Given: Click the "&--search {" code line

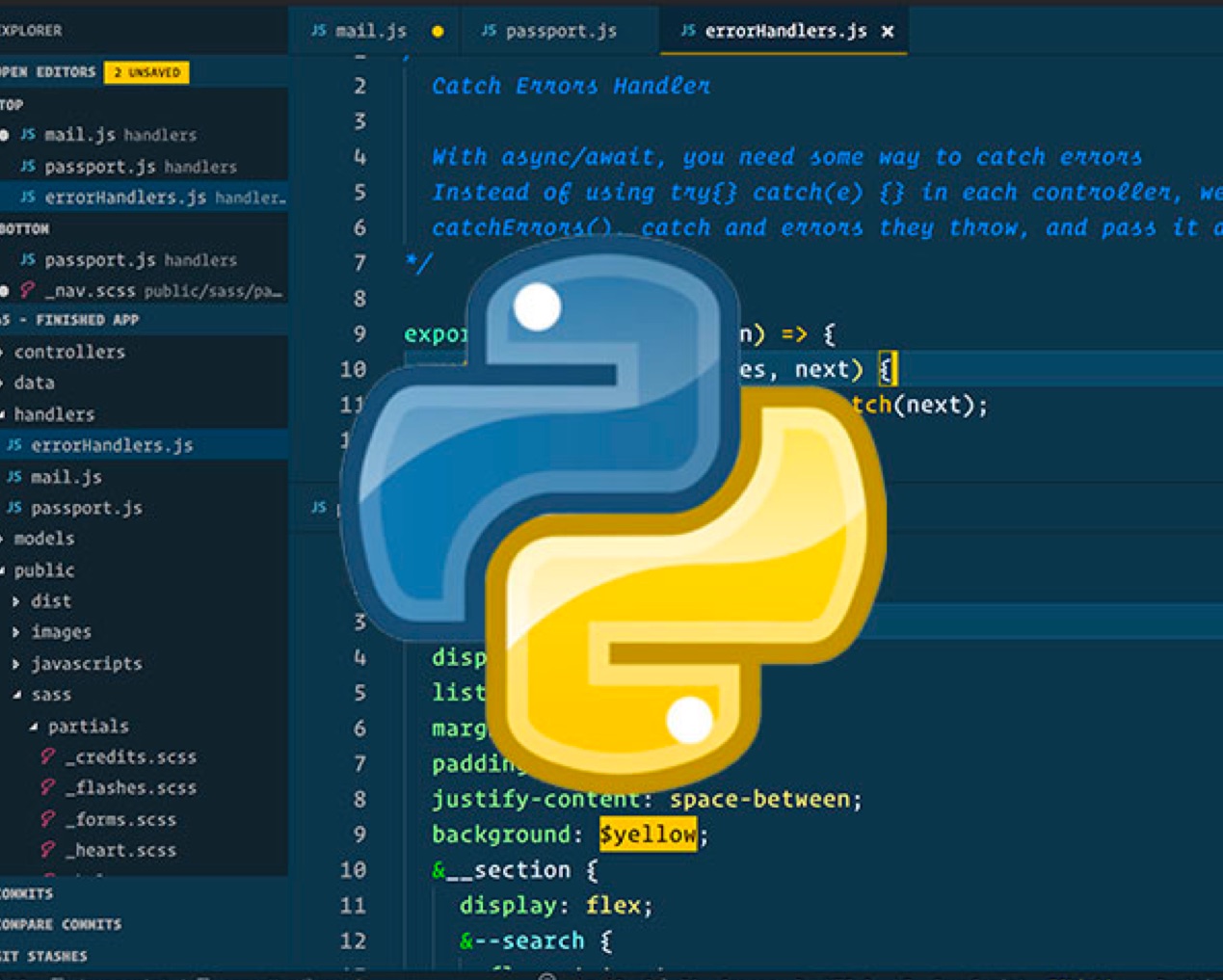Looking at the screenshot, I should click(x=535, y=941).
